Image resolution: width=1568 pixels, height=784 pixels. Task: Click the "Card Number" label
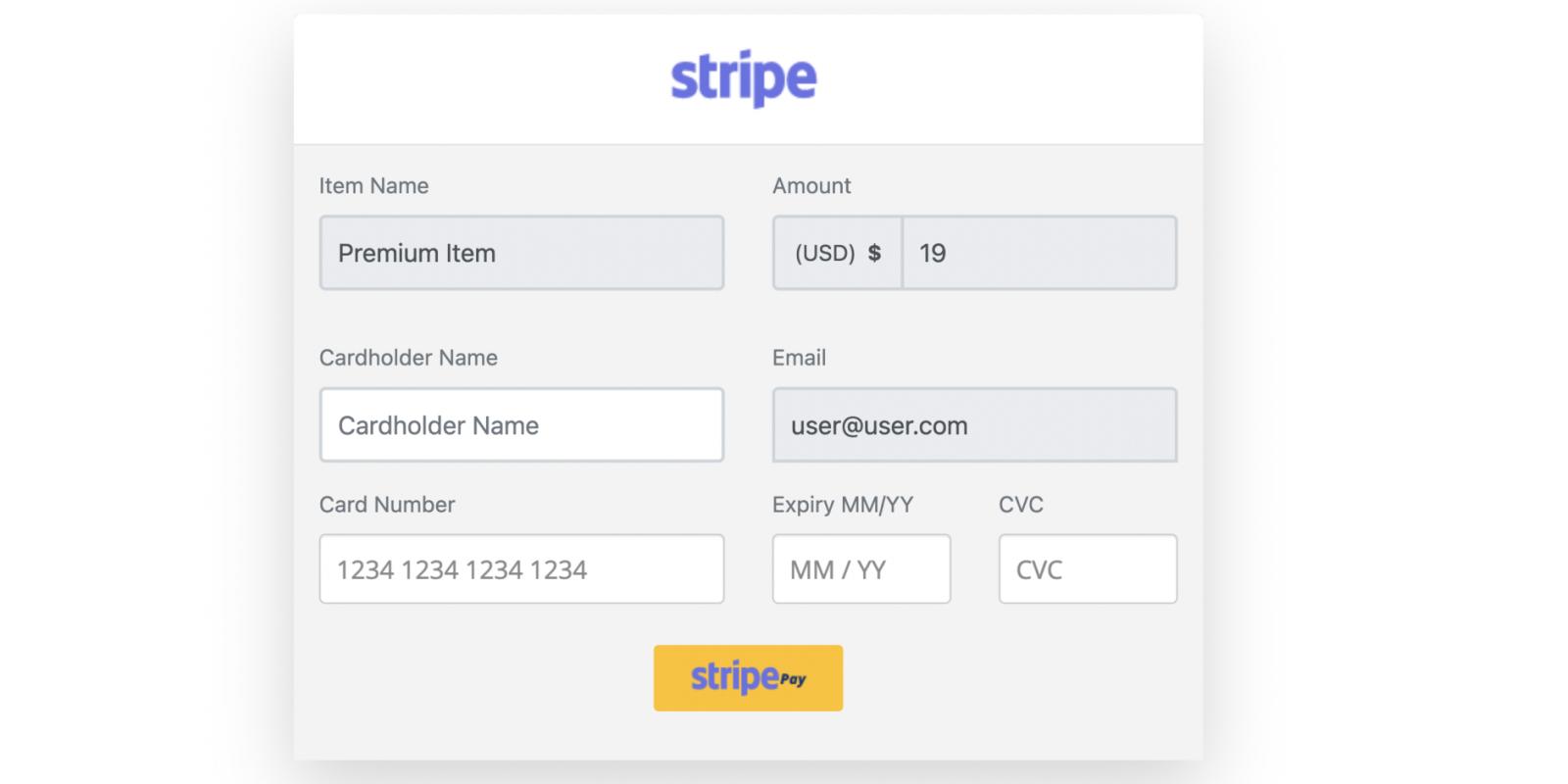click(387, 505)
